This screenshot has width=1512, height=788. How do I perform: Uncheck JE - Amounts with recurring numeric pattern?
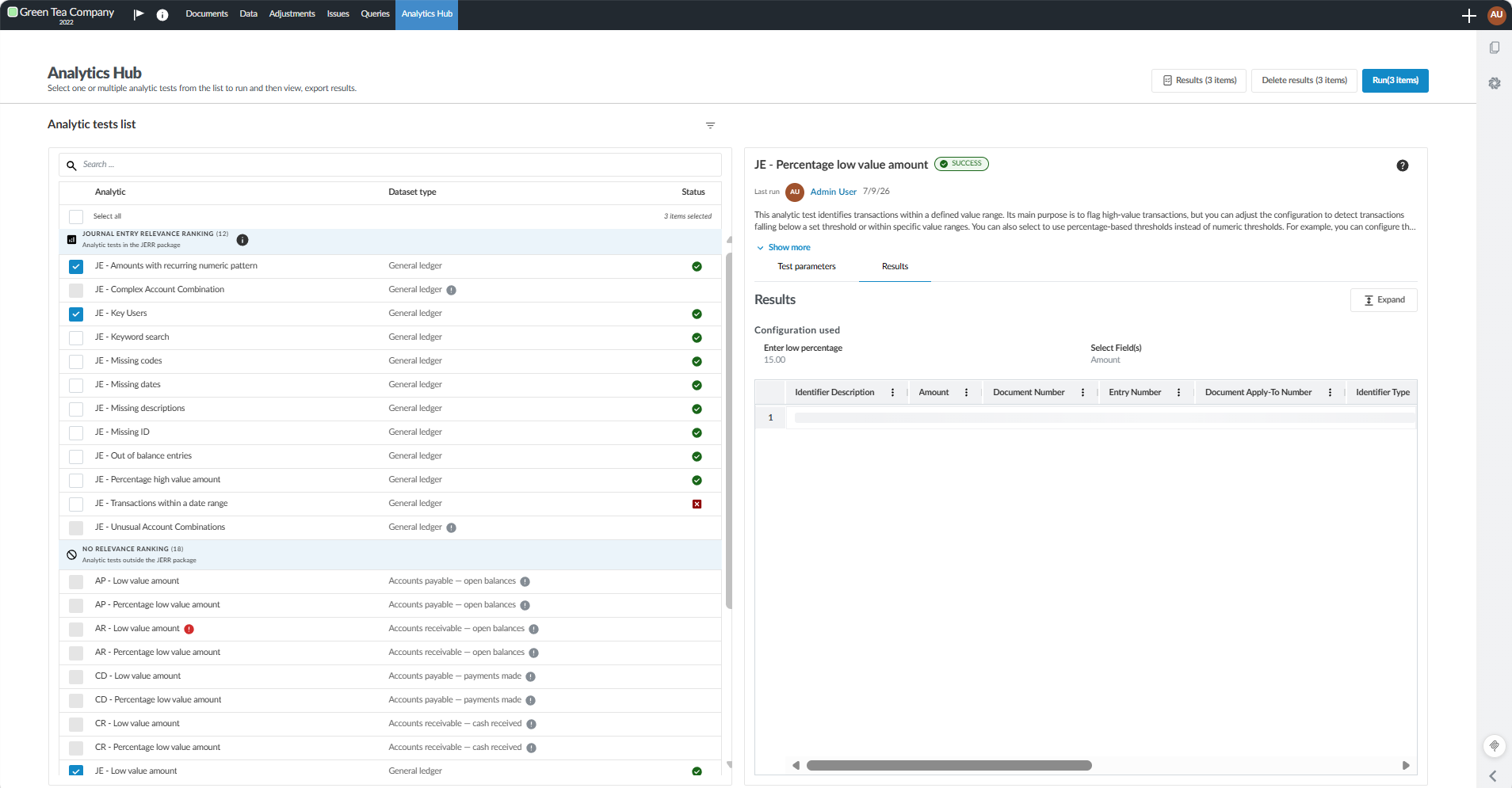pos(76,266)
